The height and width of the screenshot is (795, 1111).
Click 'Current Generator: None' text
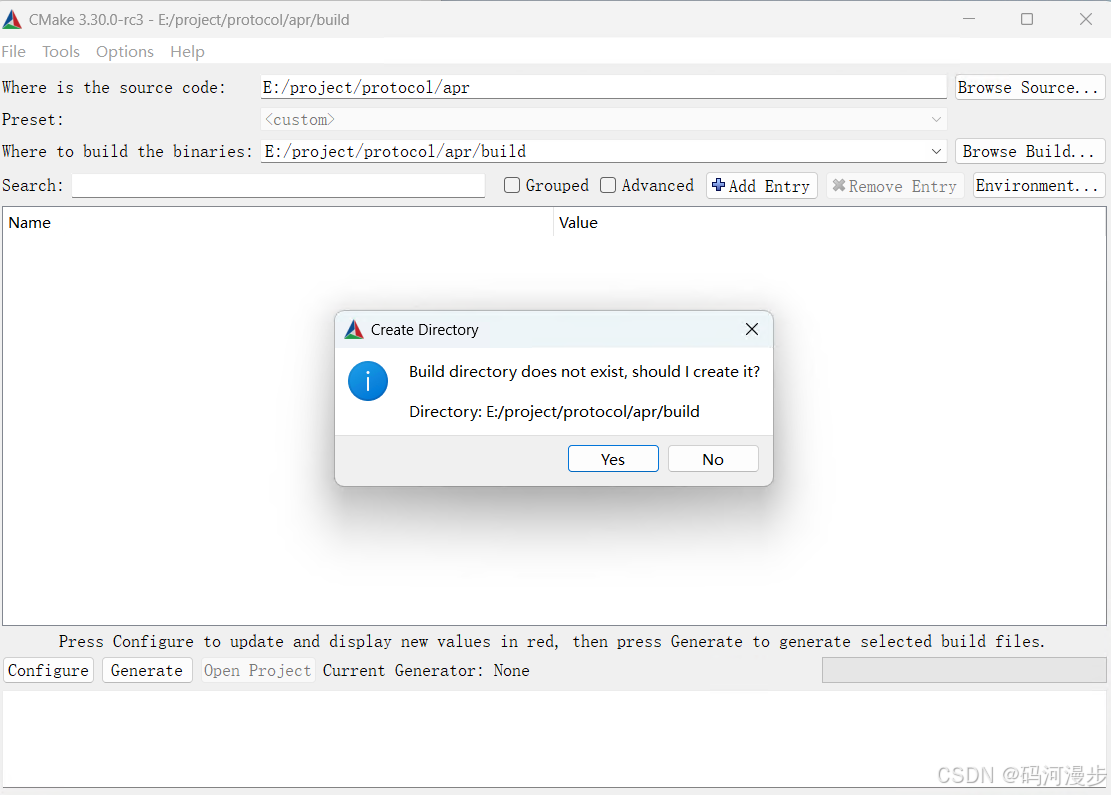(426, 670)
